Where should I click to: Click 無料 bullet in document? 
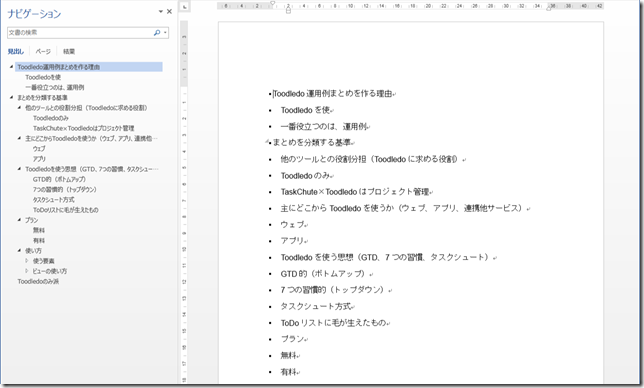pyautogui.click(x=288, y=356)
